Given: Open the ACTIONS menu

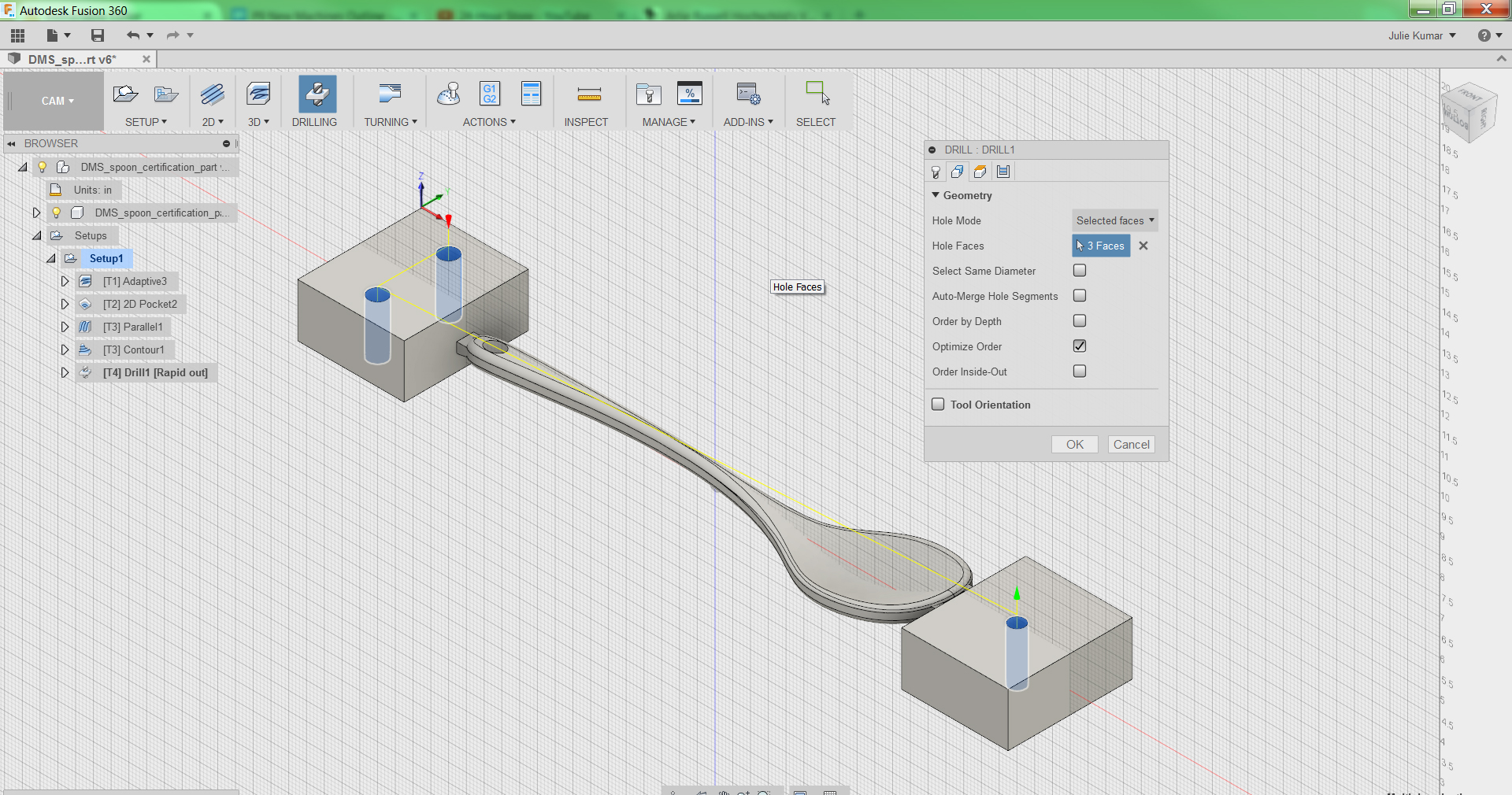Looking at the screenshot, I should [489, 122].
